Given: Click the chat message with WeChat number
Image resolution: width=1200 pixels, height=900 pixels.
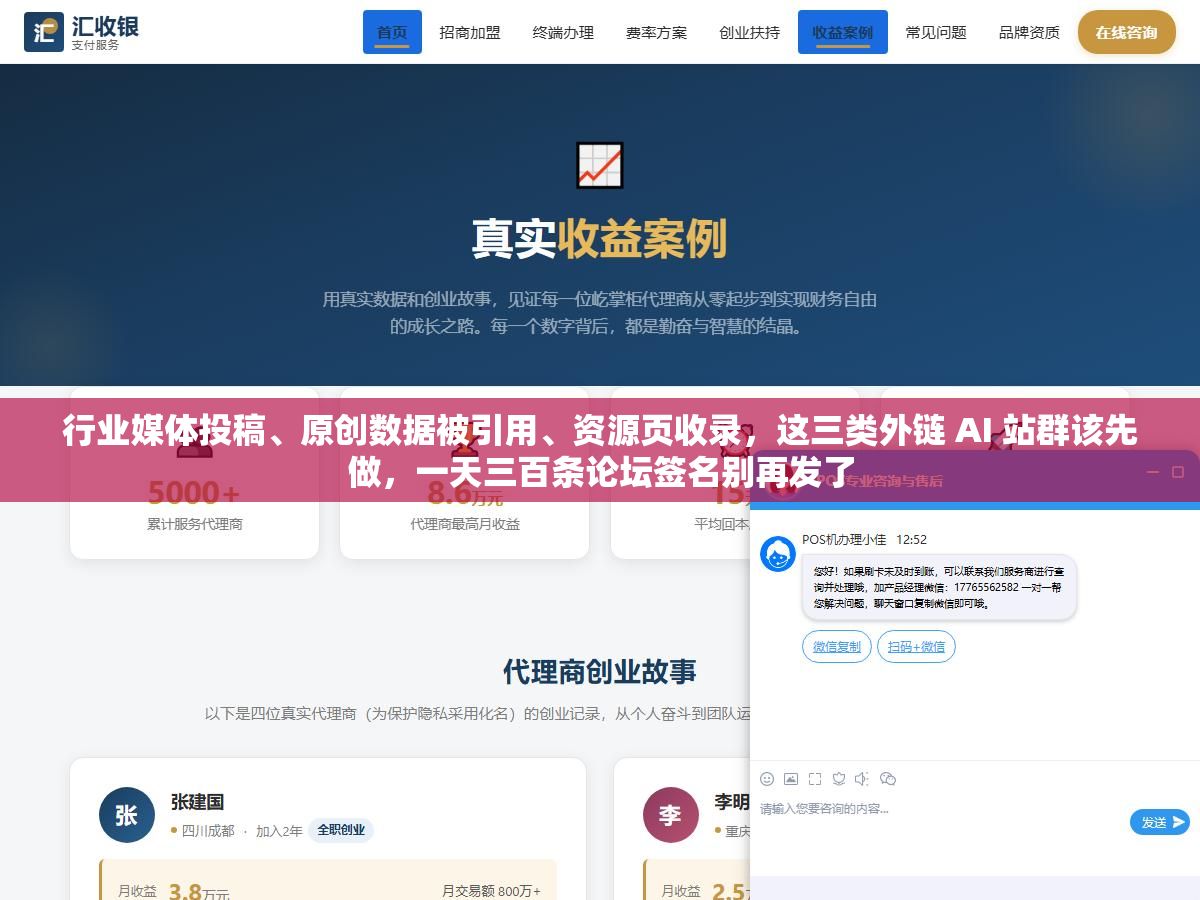Looking at the screenshot, I should pos(939,587).
